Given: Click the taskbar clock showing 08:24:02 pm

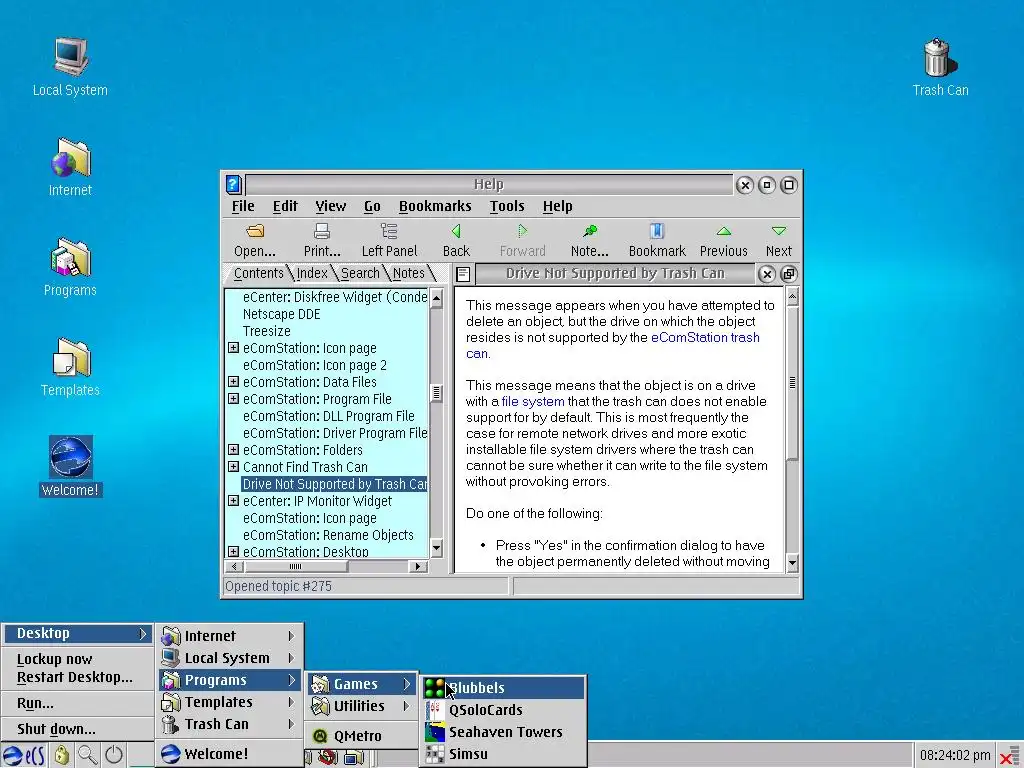Looking at the screenshot, I should (955, 756).
